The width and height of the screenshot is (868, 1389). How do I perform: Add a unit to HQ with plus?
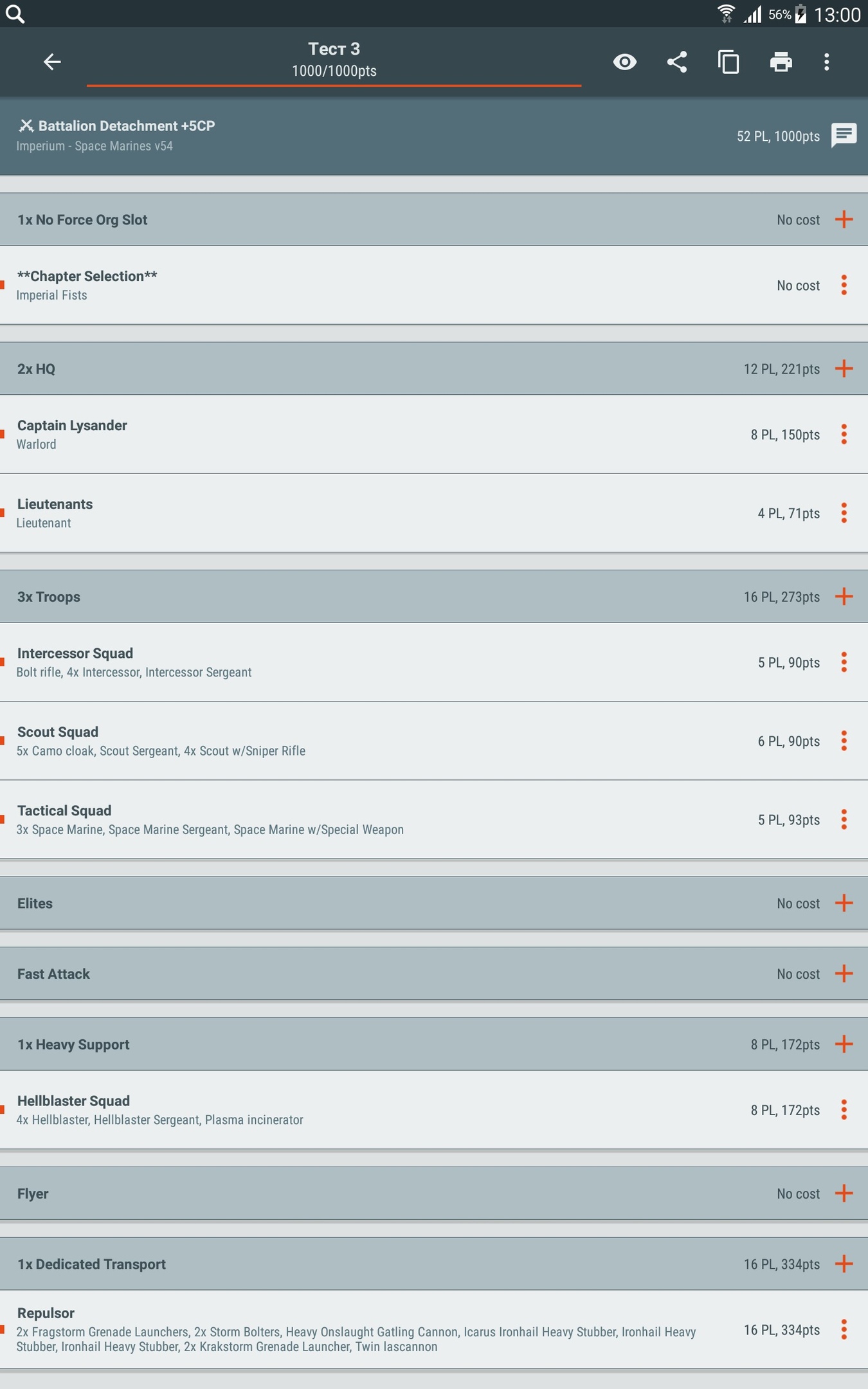point(844,368)
